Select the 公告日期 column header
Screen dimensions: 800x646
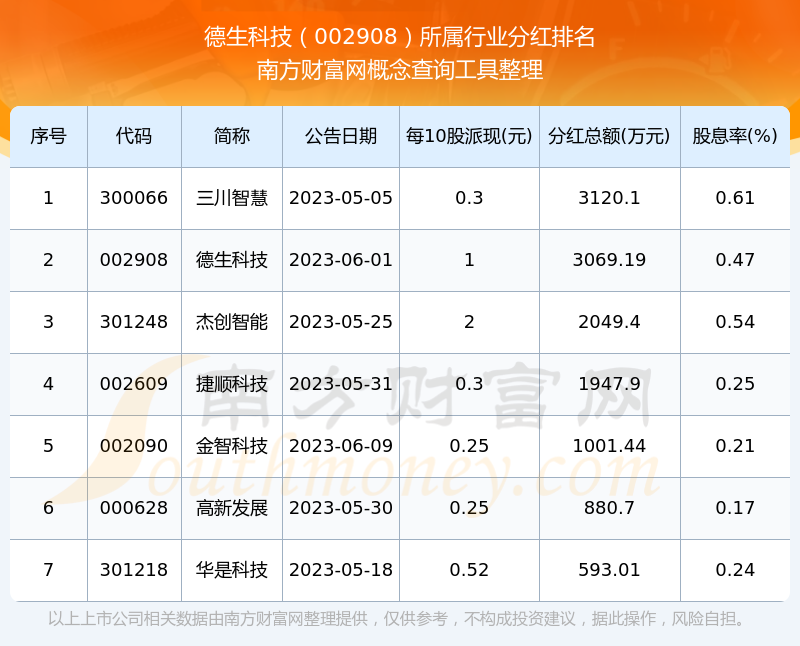pyautogui.click(x=341, y=136)
